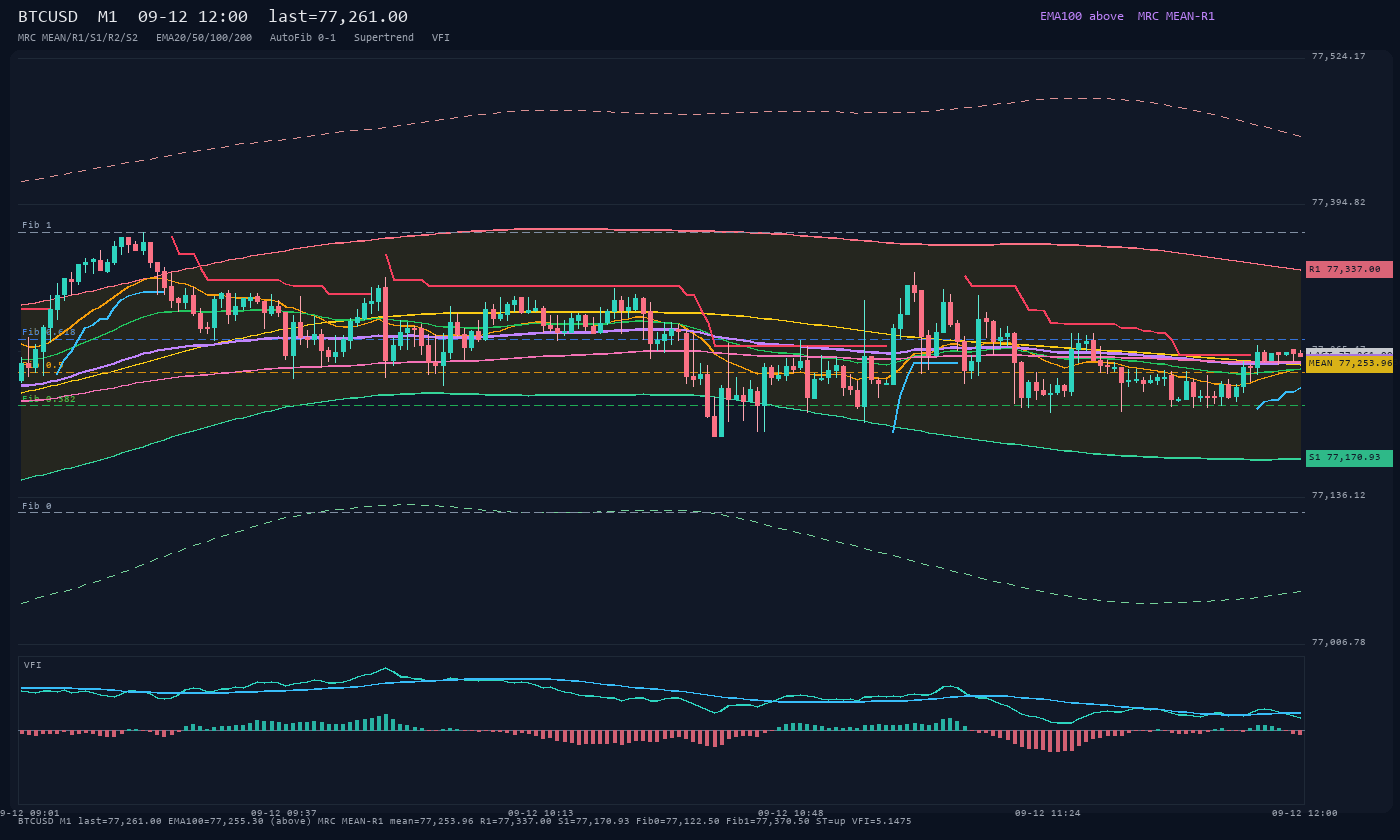The width and height of the screenshot is (1400, 840).
Task: Click the 09-12 09:37 time axis label
Action: point(283,813)
